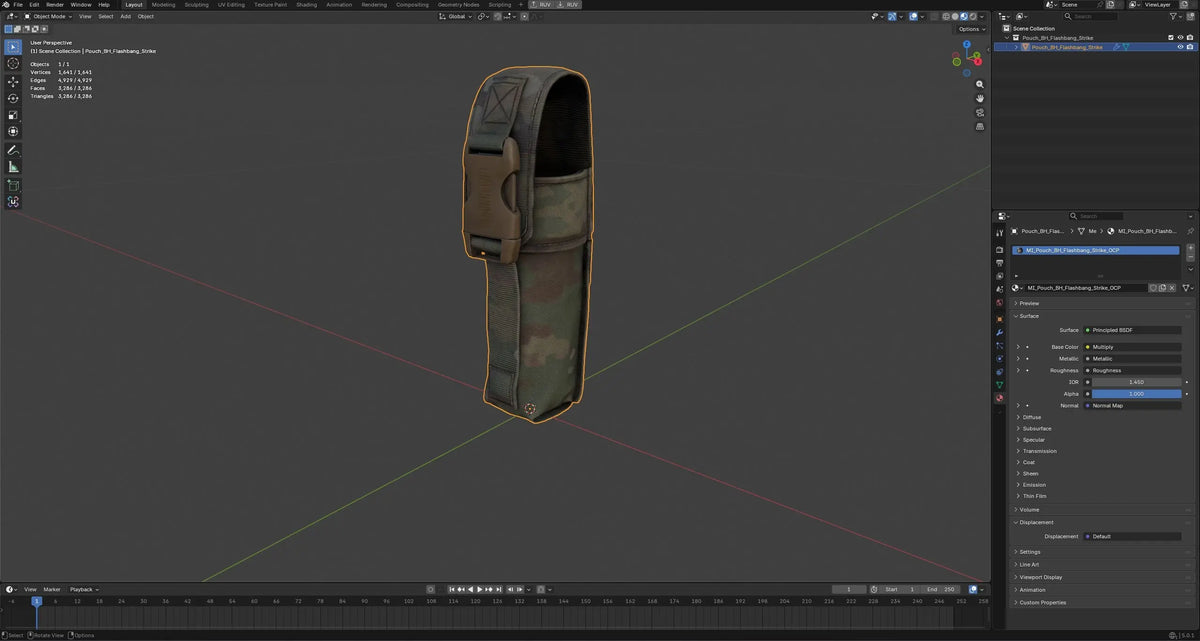Switch to the Shading workspace tab

306,4
